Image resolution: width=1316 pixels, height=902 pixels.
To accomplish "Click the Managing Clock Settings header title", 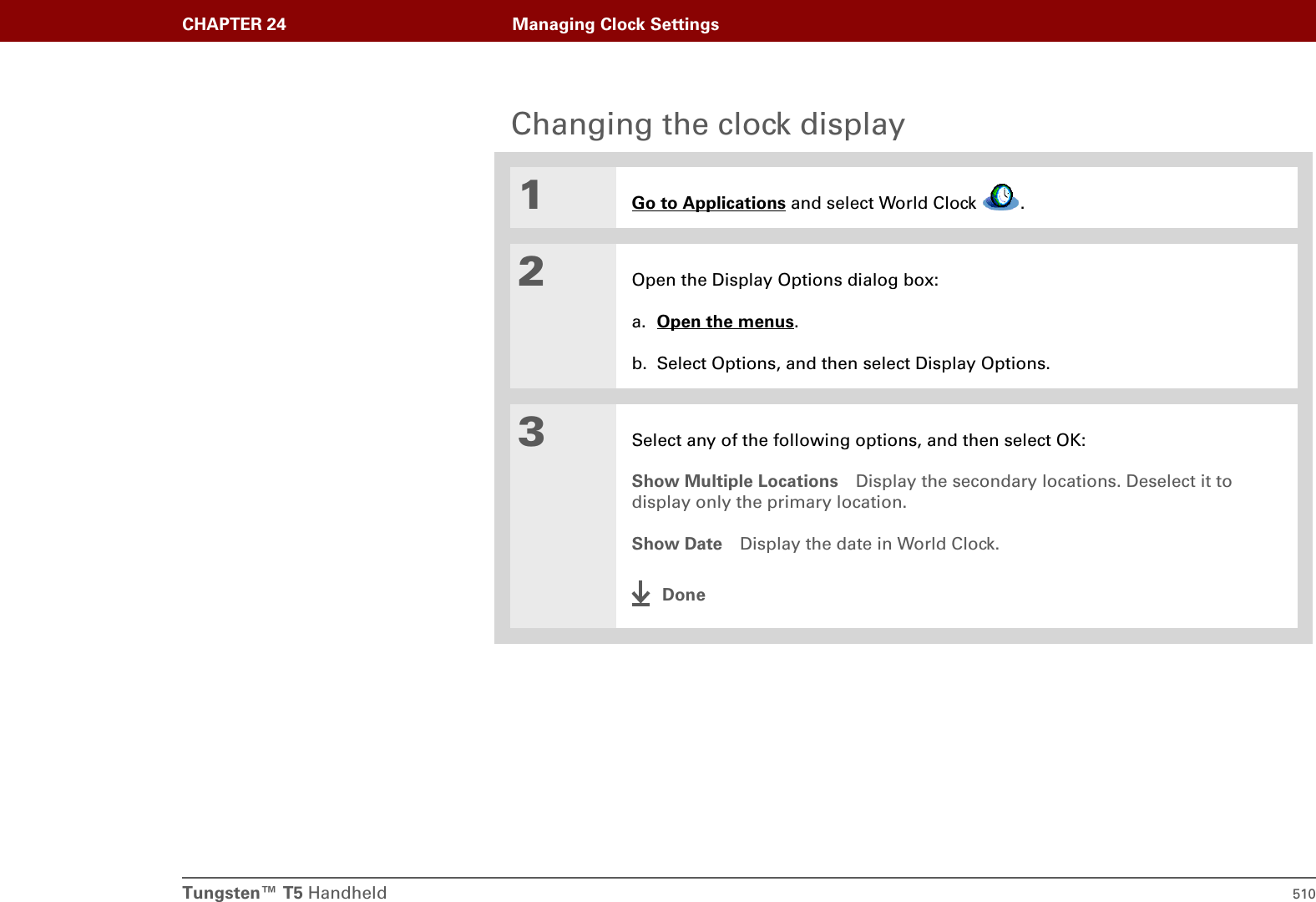I will pos(615,24).
